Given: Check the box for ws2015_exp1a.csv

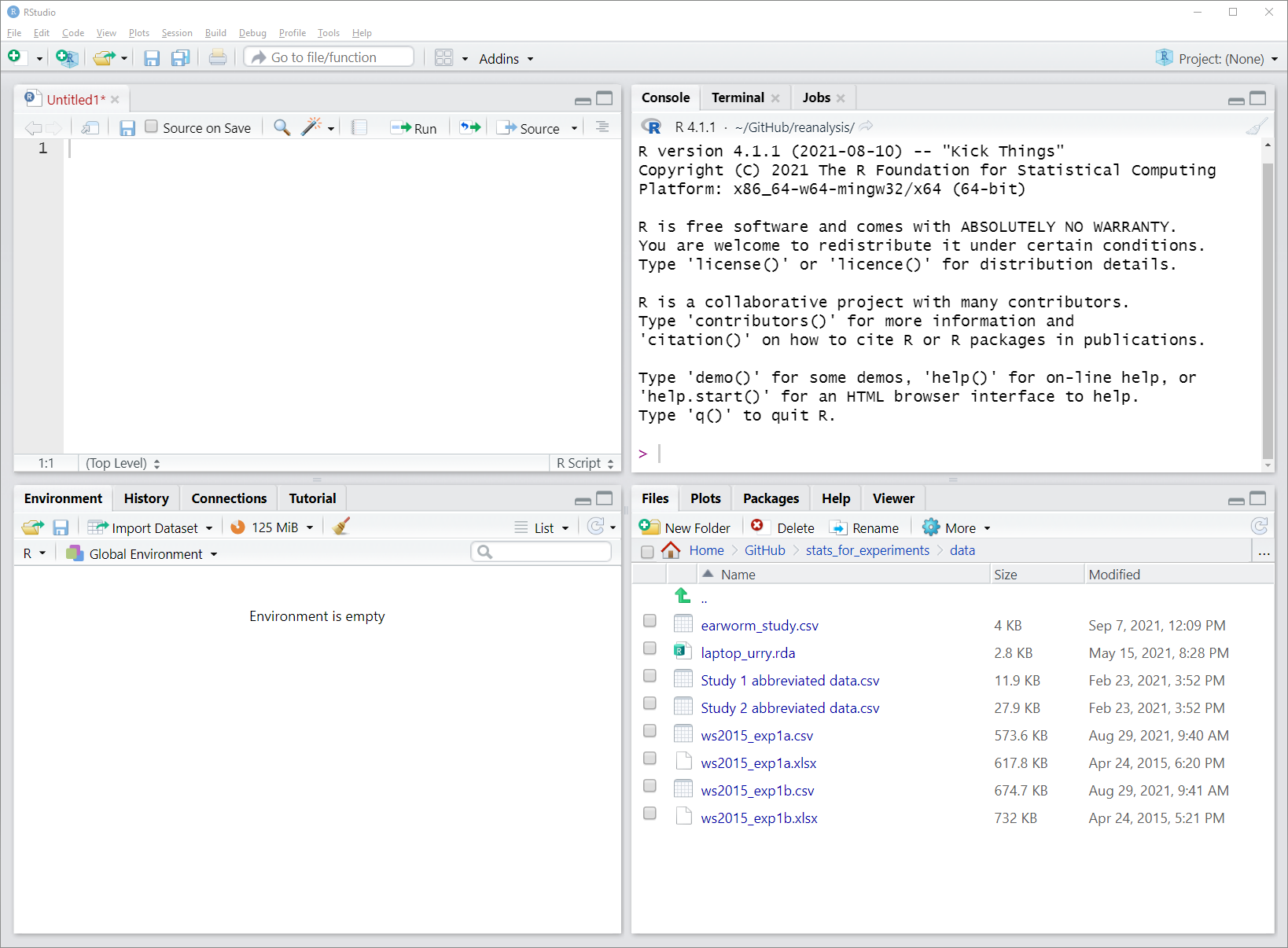Looking at the screenshot, I should (x=650, y=731).
